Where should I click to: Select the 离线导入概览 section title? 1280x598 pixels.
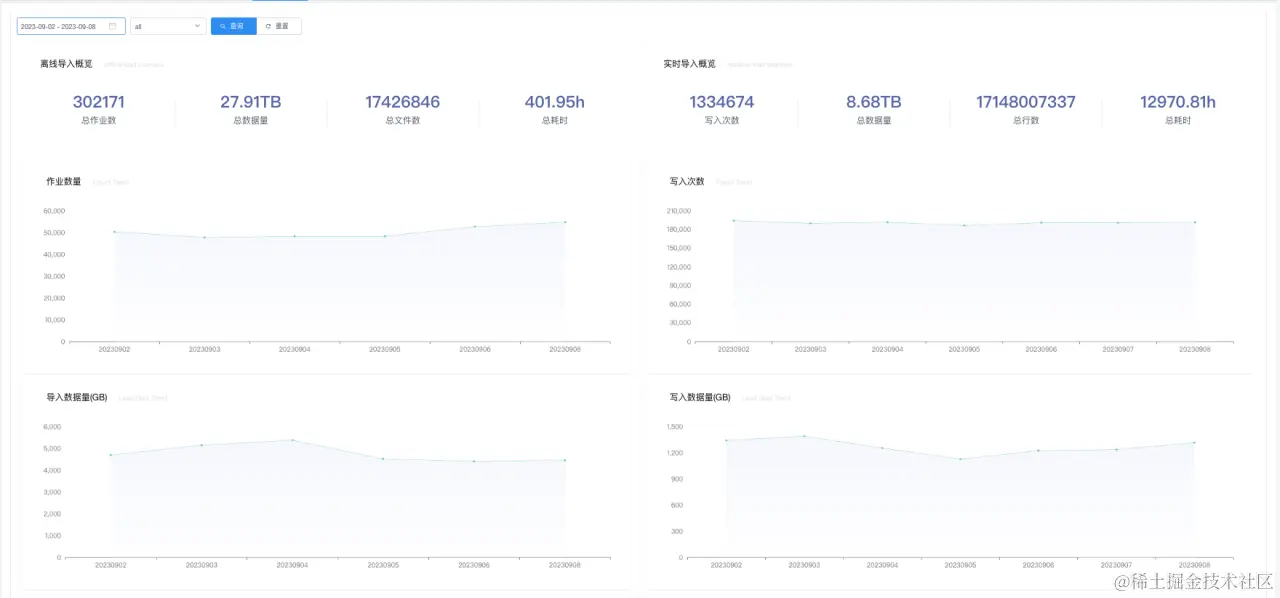click(66, 64)
